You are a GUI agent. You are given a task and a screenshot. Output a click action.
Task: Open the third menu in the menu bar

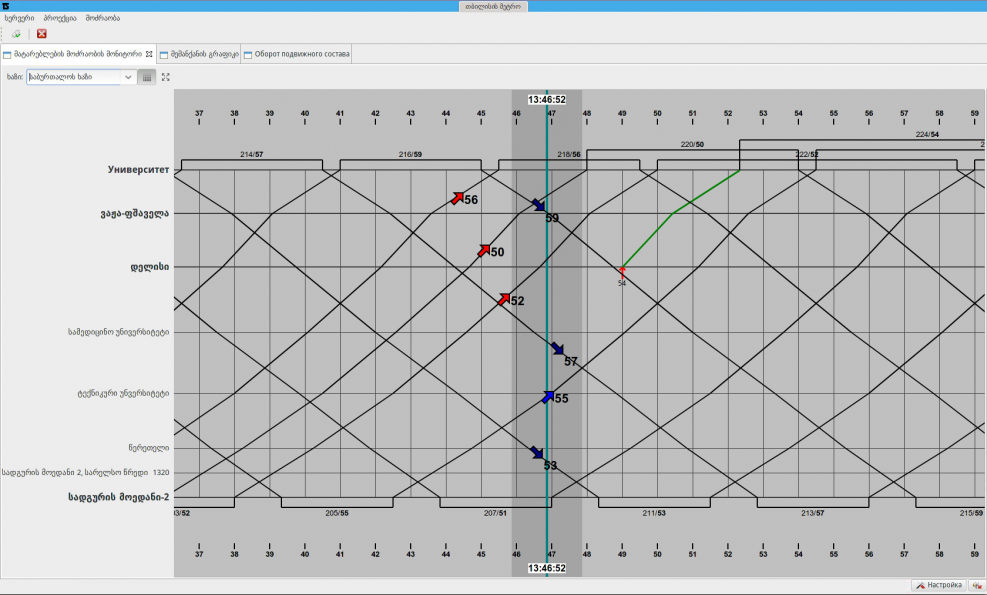(x=103, y=18)
